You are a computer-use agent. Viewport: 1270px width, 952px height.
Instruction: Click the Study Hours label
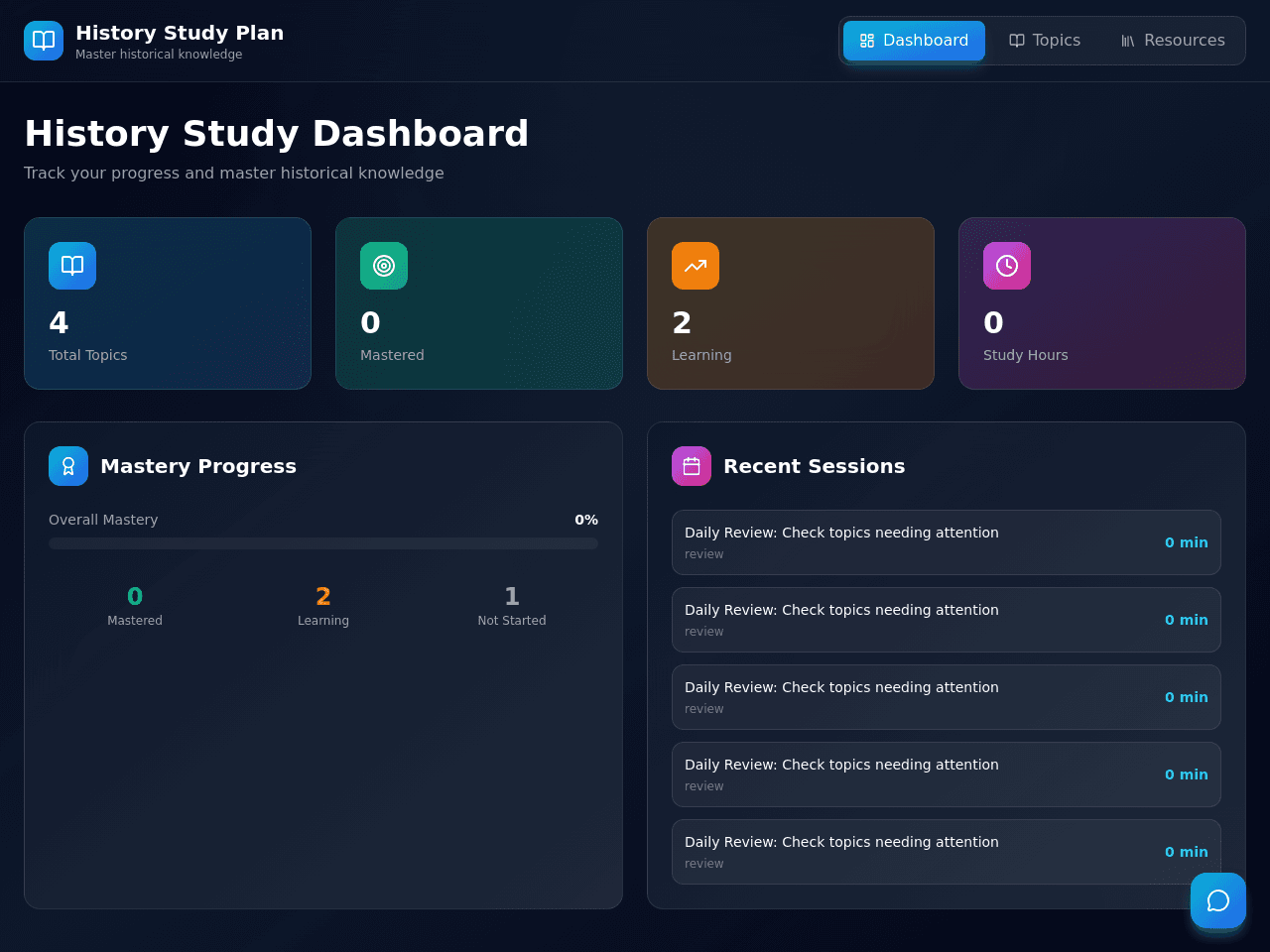[1026, 355]
